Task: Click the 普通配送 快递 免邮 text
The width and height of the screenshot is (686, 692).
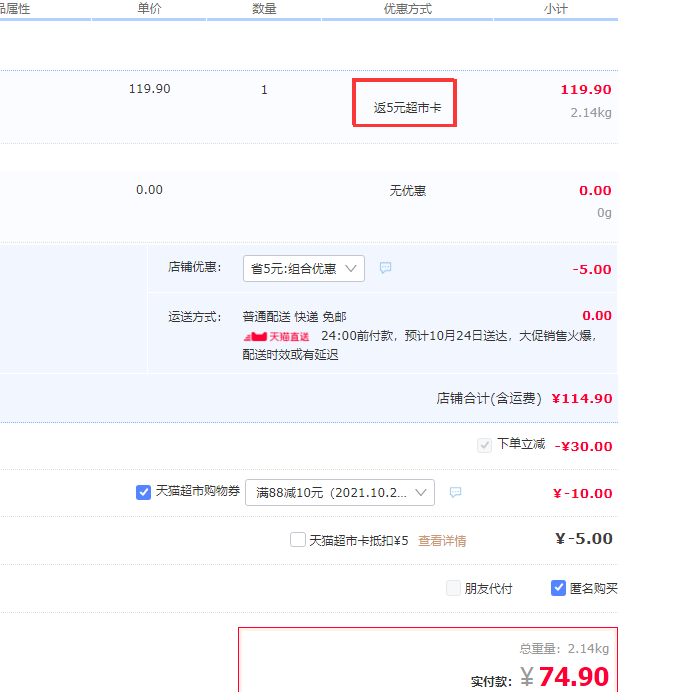Action: click(294, 317)
